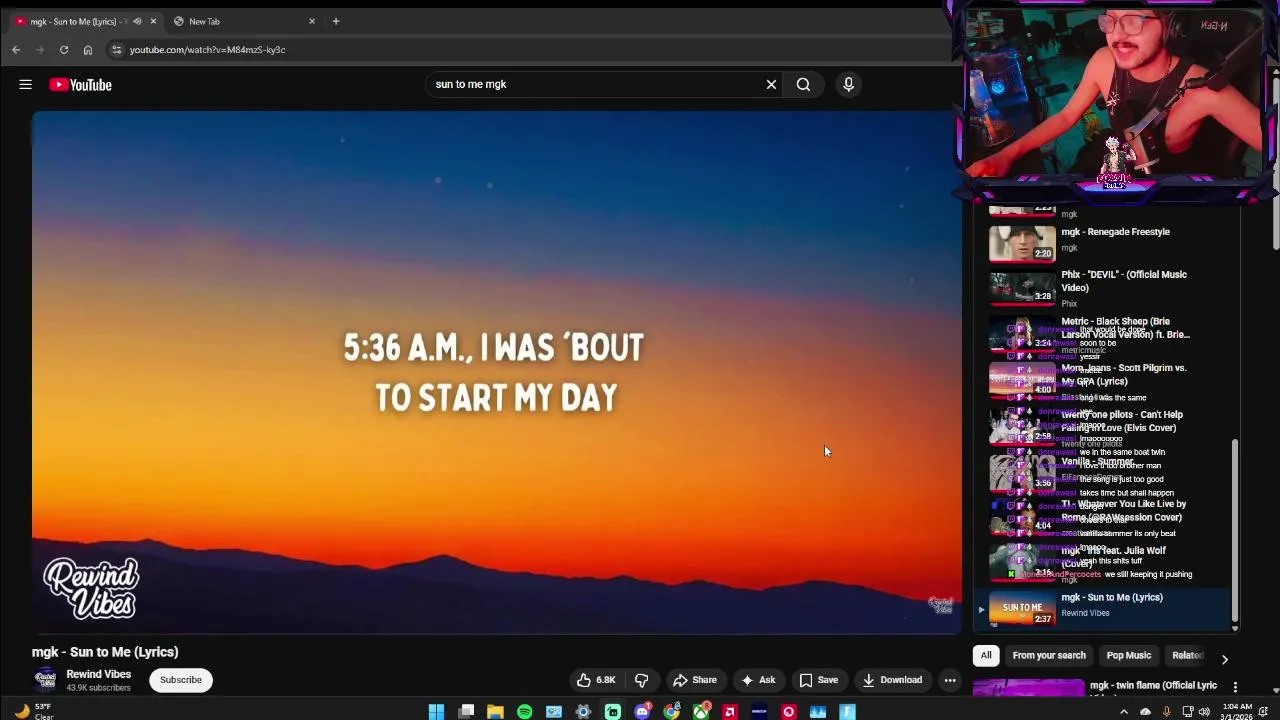1280x720 pixels.
Task: Subscribe to Rewind Vibes
Action: (x=181, y=680)
